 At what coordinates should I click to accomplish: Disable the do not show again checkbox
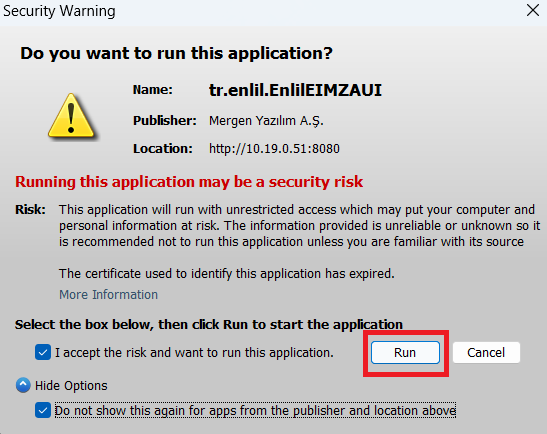click(x=43, y=410)
